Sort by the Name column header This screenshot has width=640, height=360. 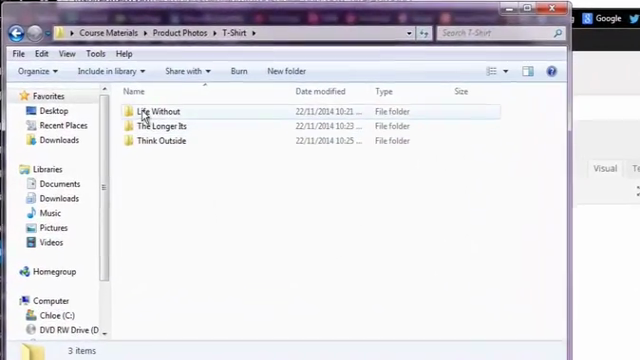(134, 91)
